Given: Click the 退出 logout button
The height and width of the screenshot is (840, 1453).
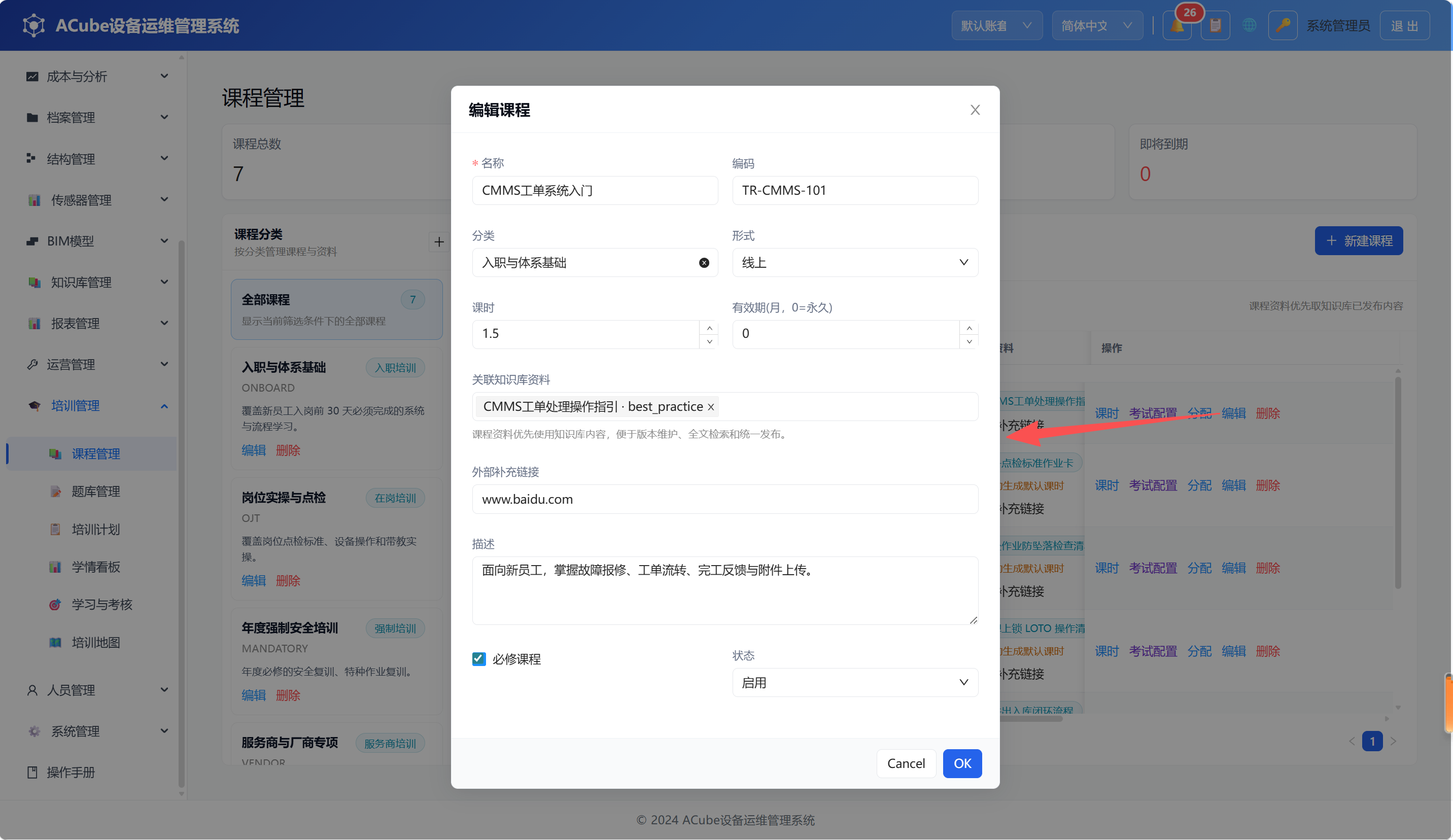Looking at the screenshot, I should tap(1405, 26).
